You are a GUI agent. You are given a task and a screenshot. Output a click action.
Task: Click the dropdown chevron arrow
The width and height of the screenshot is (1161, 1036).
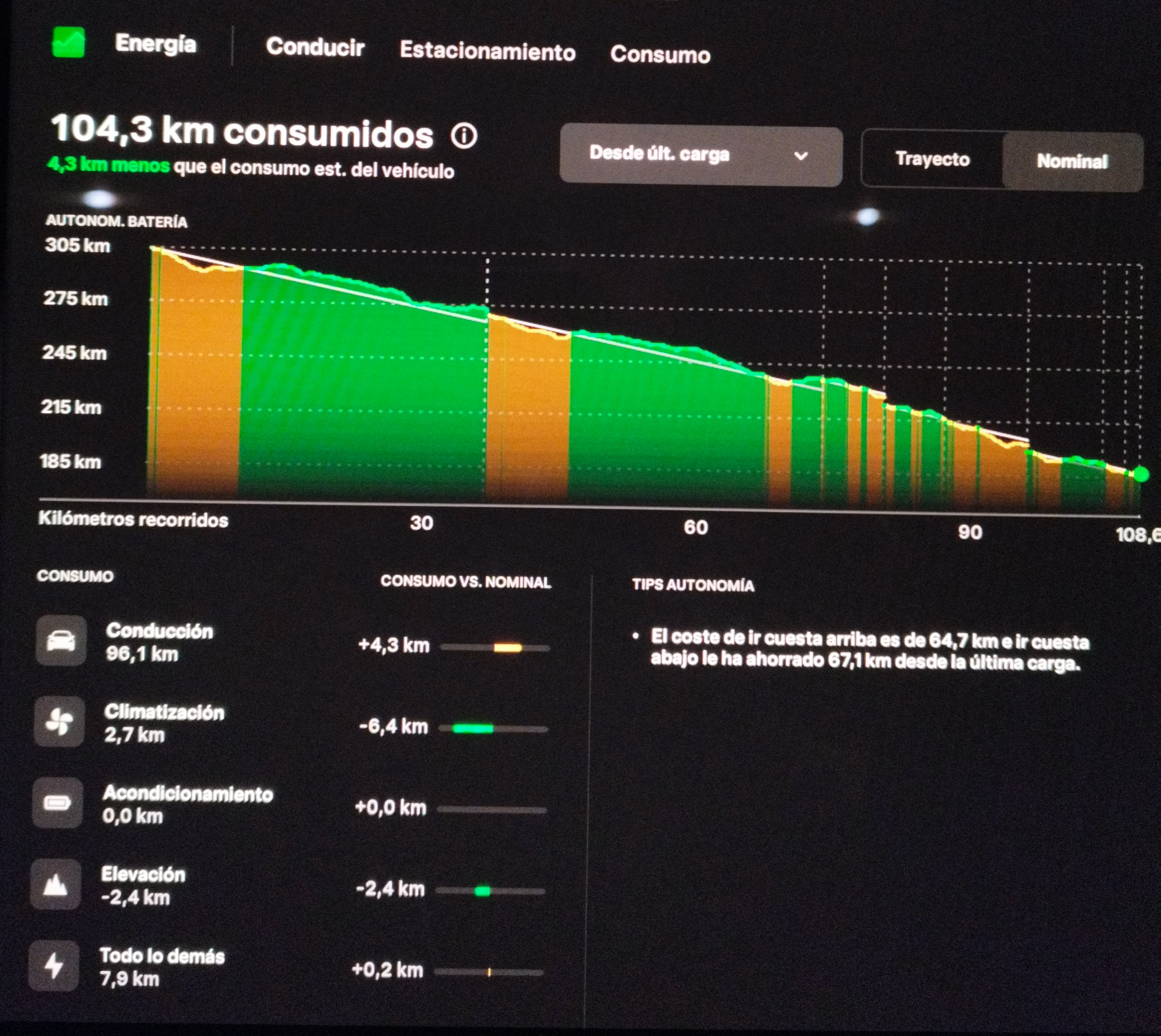pos(801,156)
